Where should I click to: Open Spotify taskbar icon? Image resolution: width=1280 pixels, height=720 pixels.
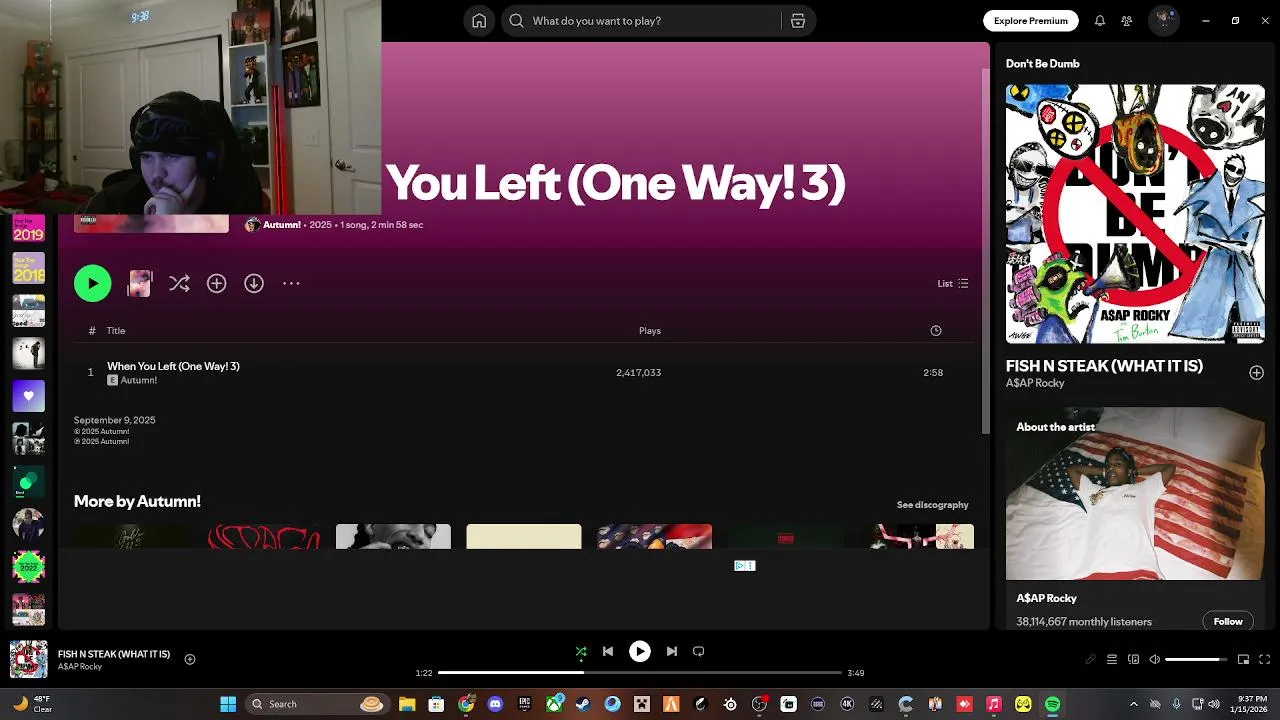point(1052,704)
